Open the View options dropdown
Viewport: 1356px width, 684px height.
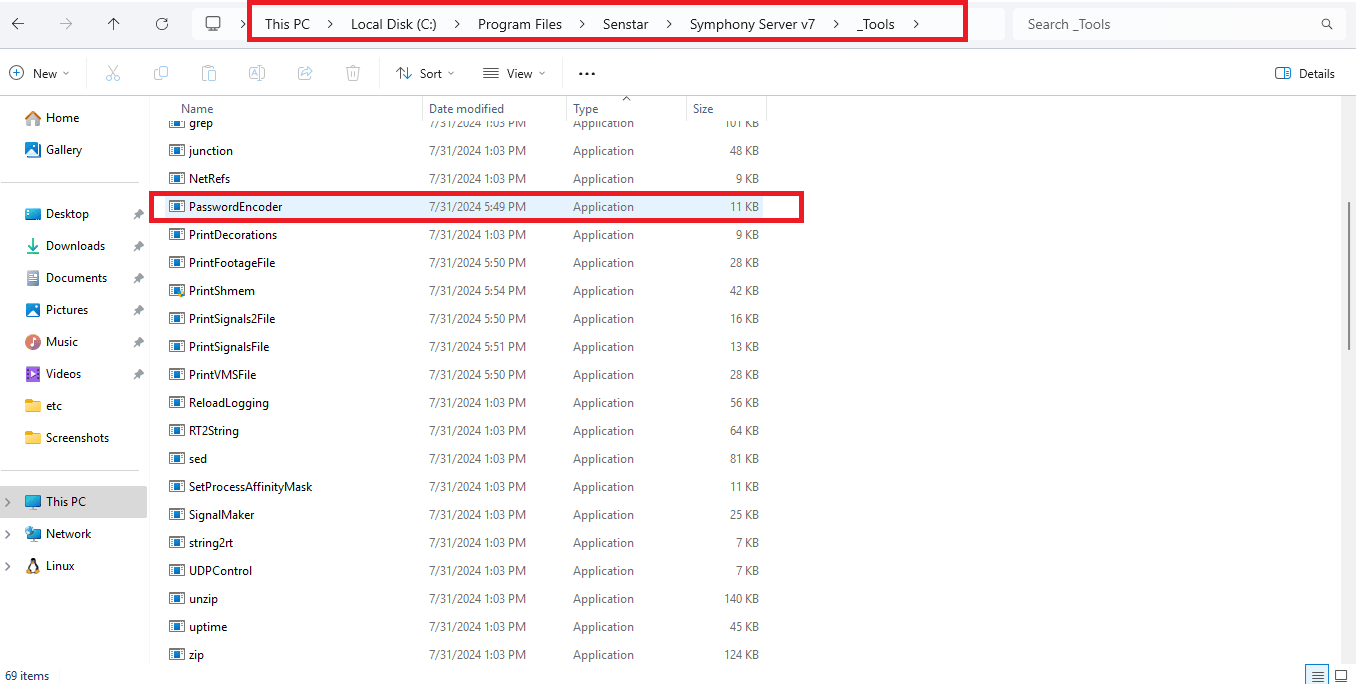pos(514,72)
